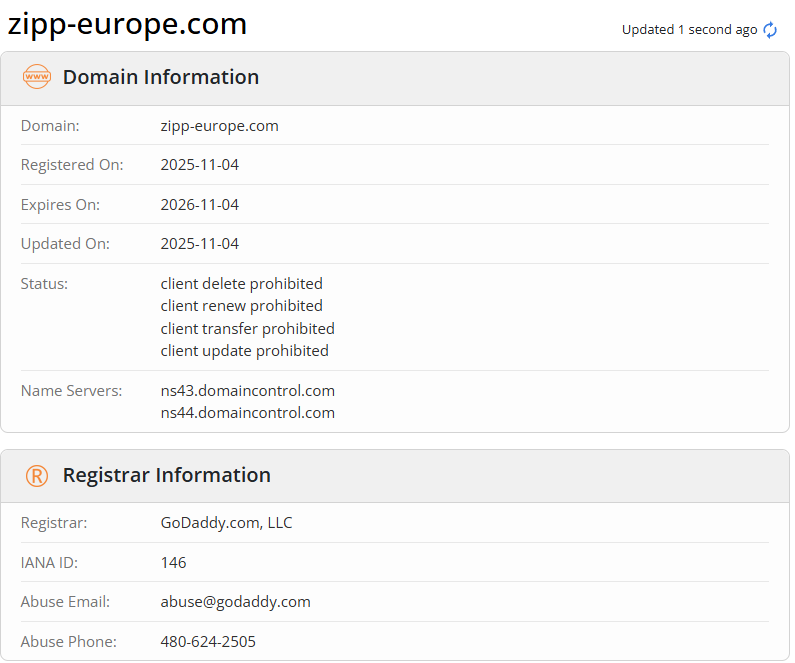Select the Registrar Information section header
The height and width of the screenshot is (663, 795).
click(166, 475)
